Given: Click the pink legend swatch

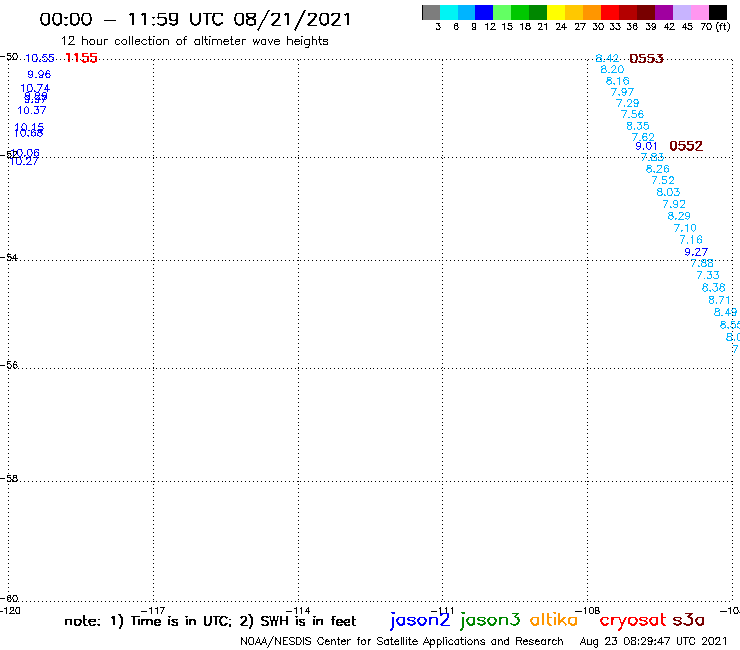Looking at the screenshot, I should [x=699, y=12].
